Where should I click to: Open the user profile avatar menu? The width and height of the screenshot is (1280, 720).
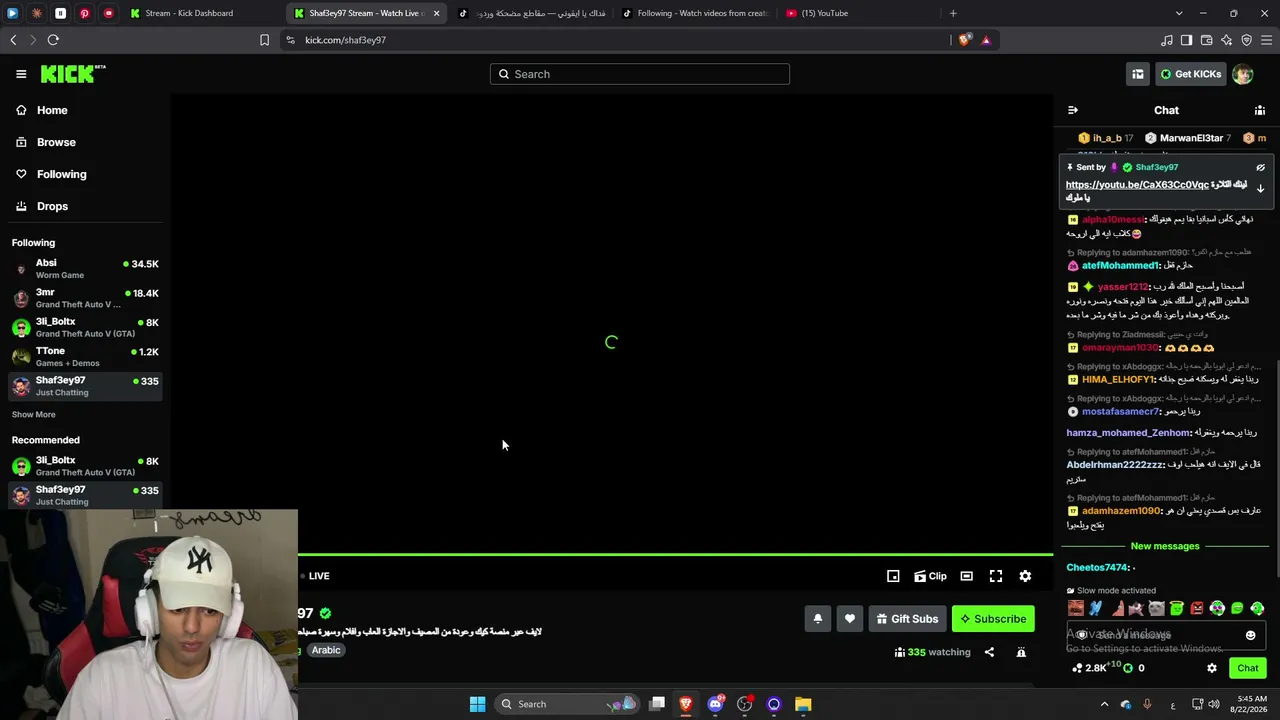coord(1242,74)
